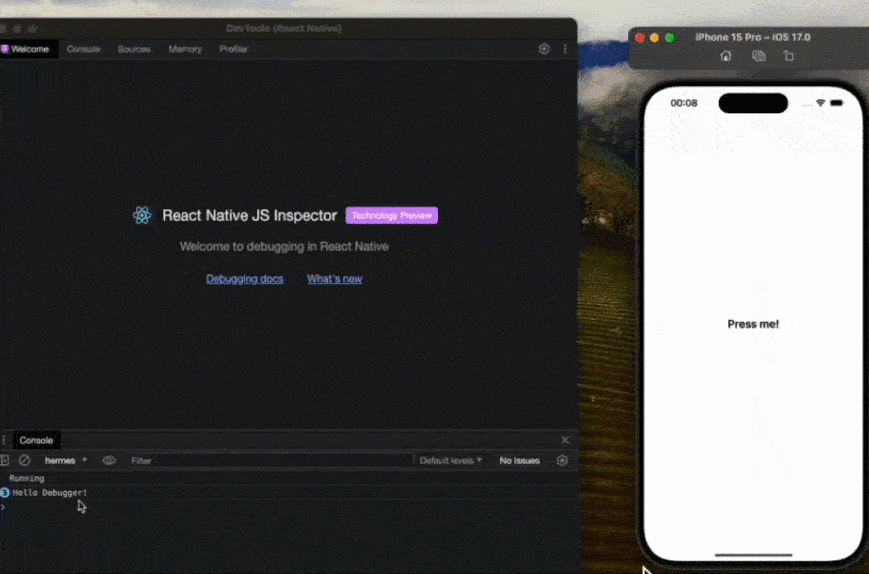The image size is (869, 574).
Task: Select the Console drawer tab
Action: [x=36, y=440]
